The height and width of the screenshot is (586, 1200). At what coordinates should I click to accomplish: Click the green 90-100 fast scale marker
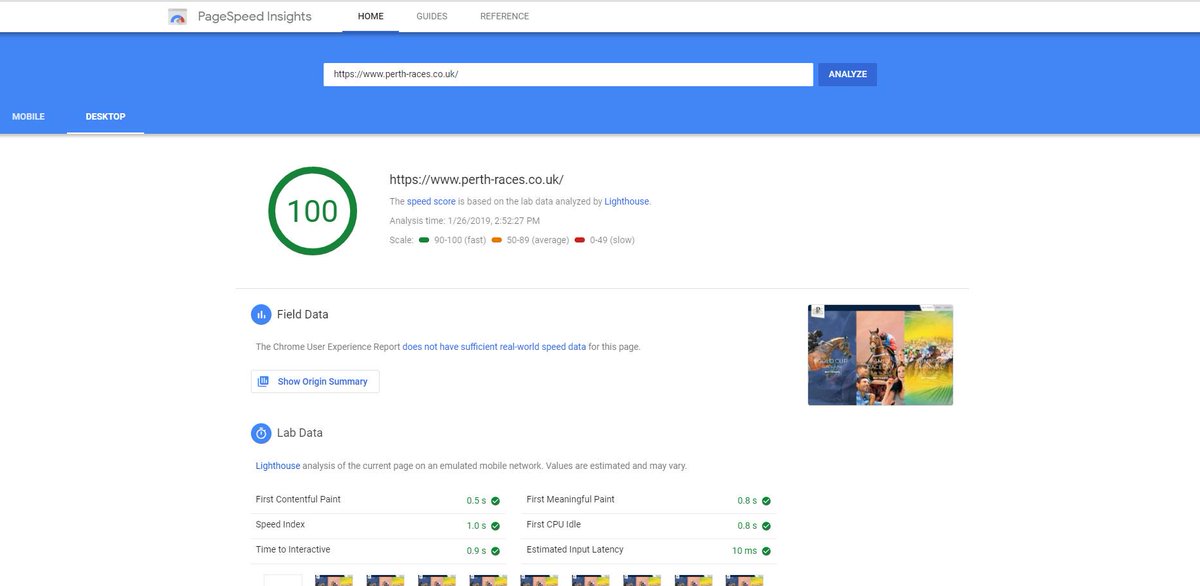coord(425,240)
